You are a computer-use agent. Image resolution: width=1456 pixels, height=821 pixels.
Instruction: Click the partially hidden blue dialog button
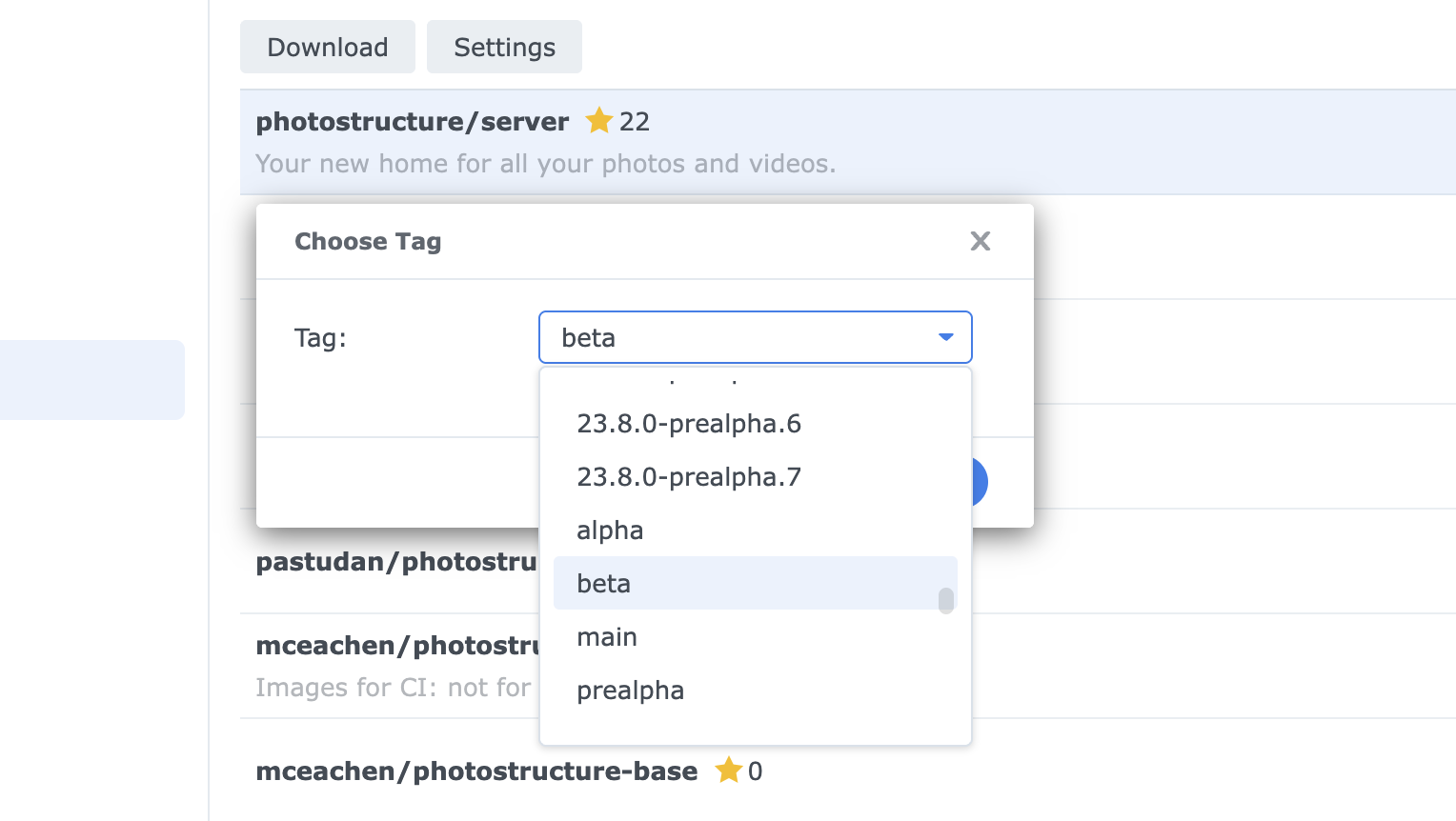click(x=980, y=482)
